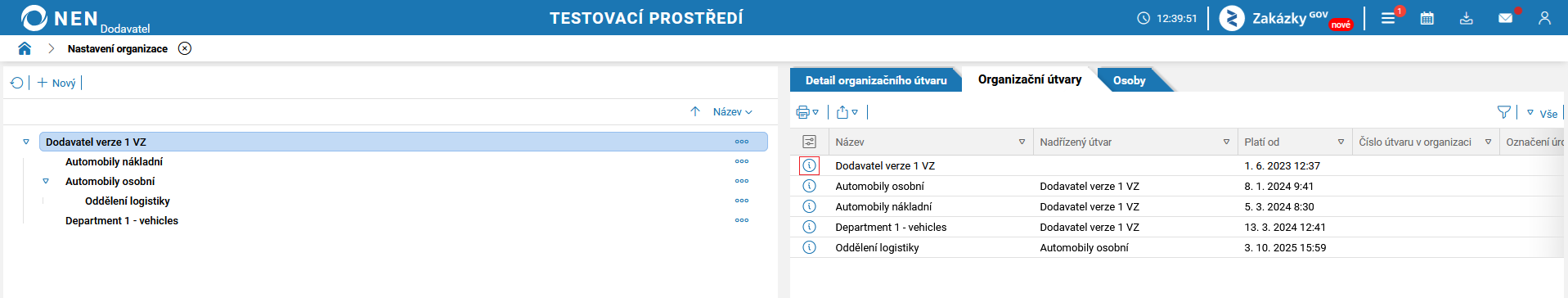Screen dimensions: 1568x298
Task: Create new unit with Nový button
Action: (56, 83)
